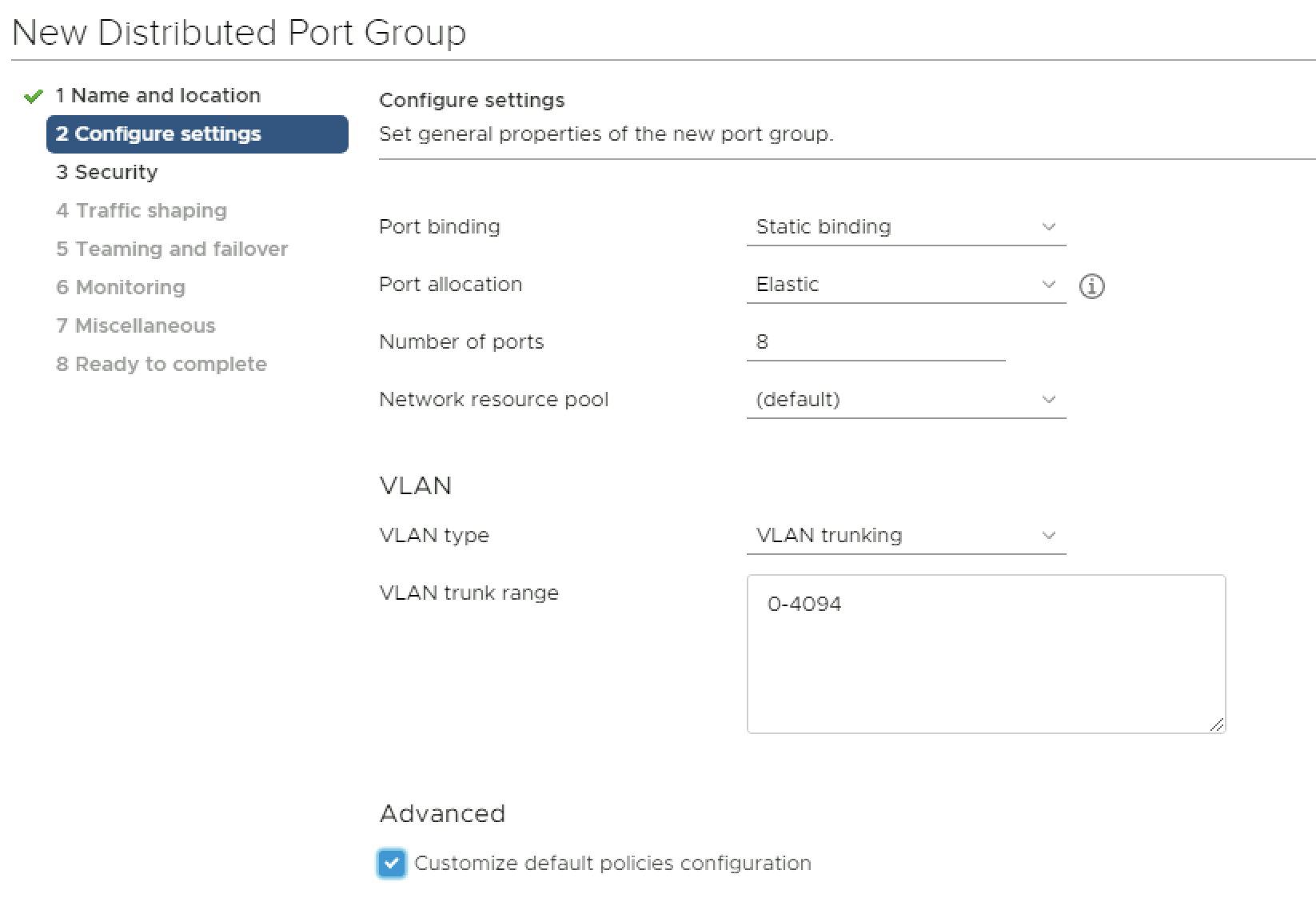Click the info icon beside Port allocation

tap(1091, 286)
